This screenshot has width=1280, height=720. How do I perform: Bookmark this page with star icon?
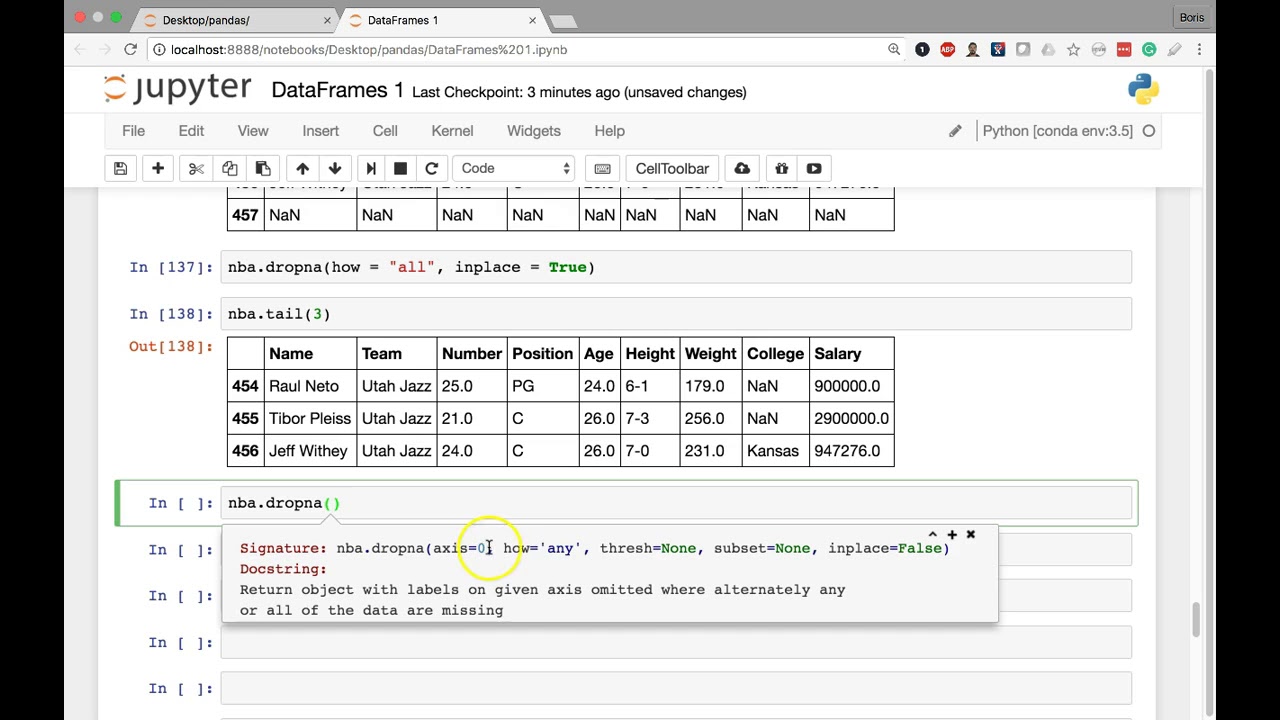tap(1073, 49)
